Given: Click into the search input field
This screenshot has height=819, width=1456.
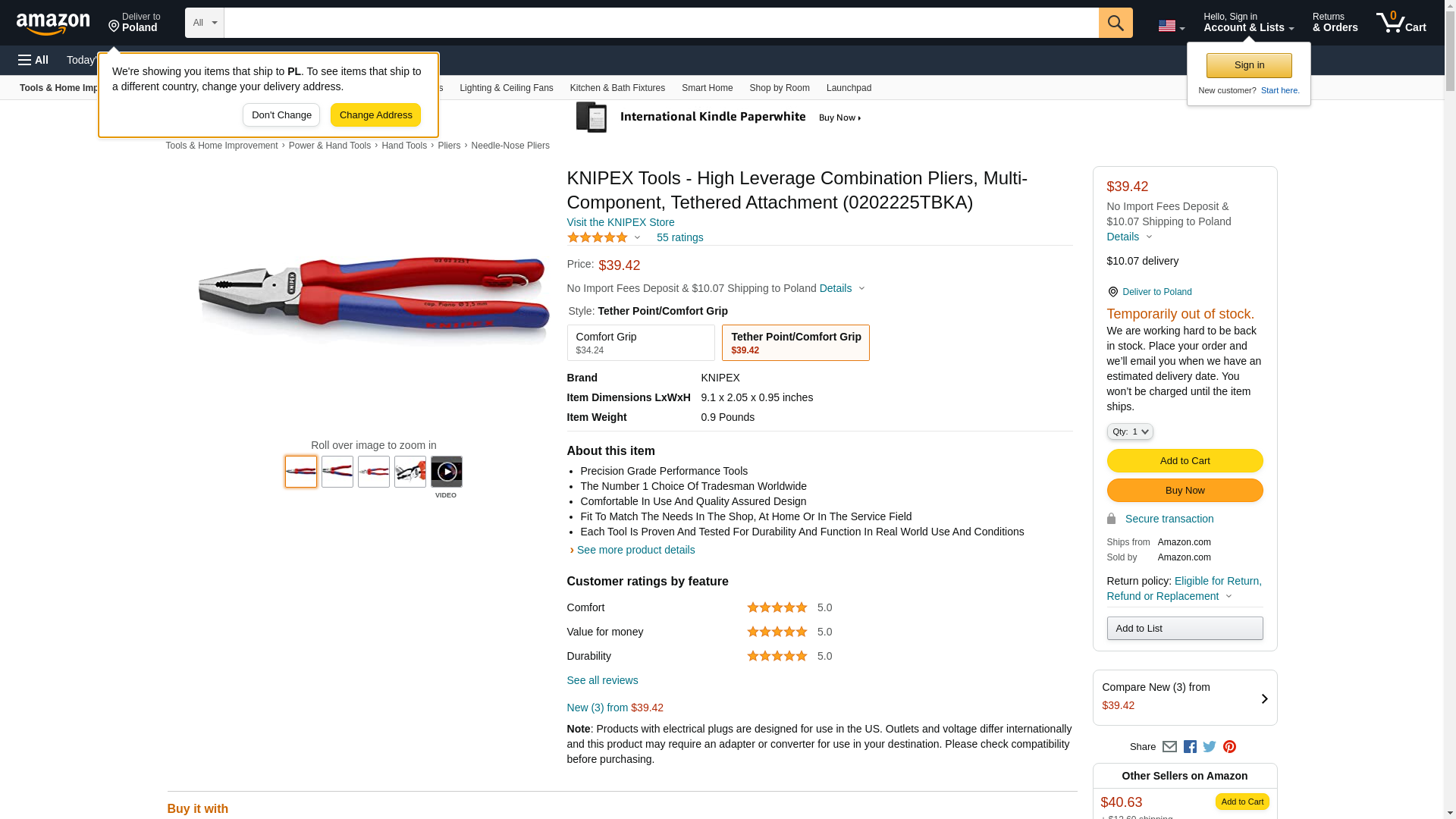Looking at the screenshot, I should (x=660, y=23).
